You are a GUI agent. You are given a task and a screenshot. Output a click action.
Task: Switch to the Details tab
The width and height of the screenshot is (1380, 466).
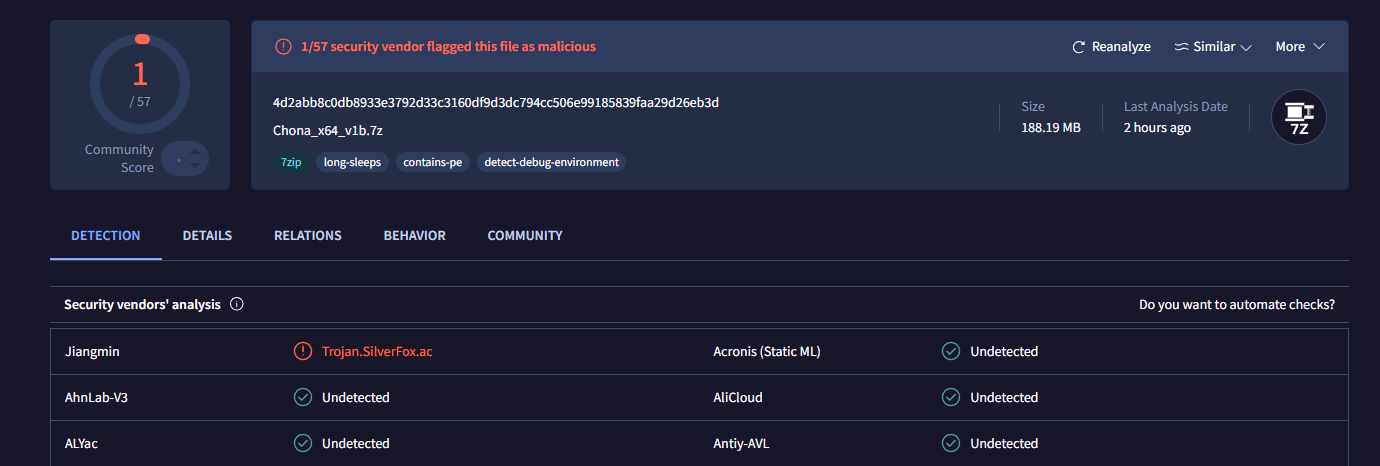point(207,236)
